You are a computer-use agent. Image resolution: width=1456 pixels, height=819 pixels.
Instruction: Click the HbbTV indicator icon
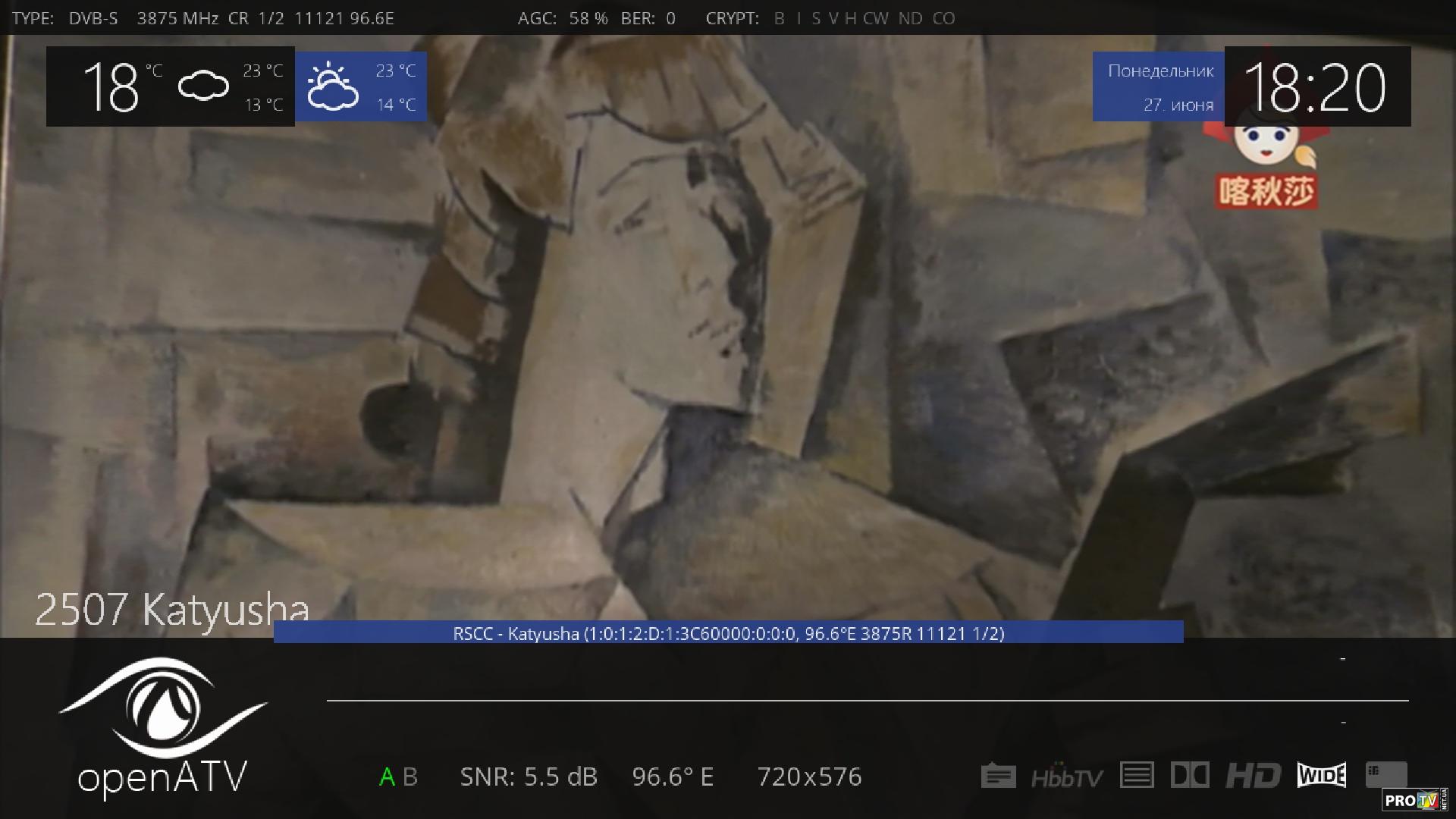tap(1066, 777)
